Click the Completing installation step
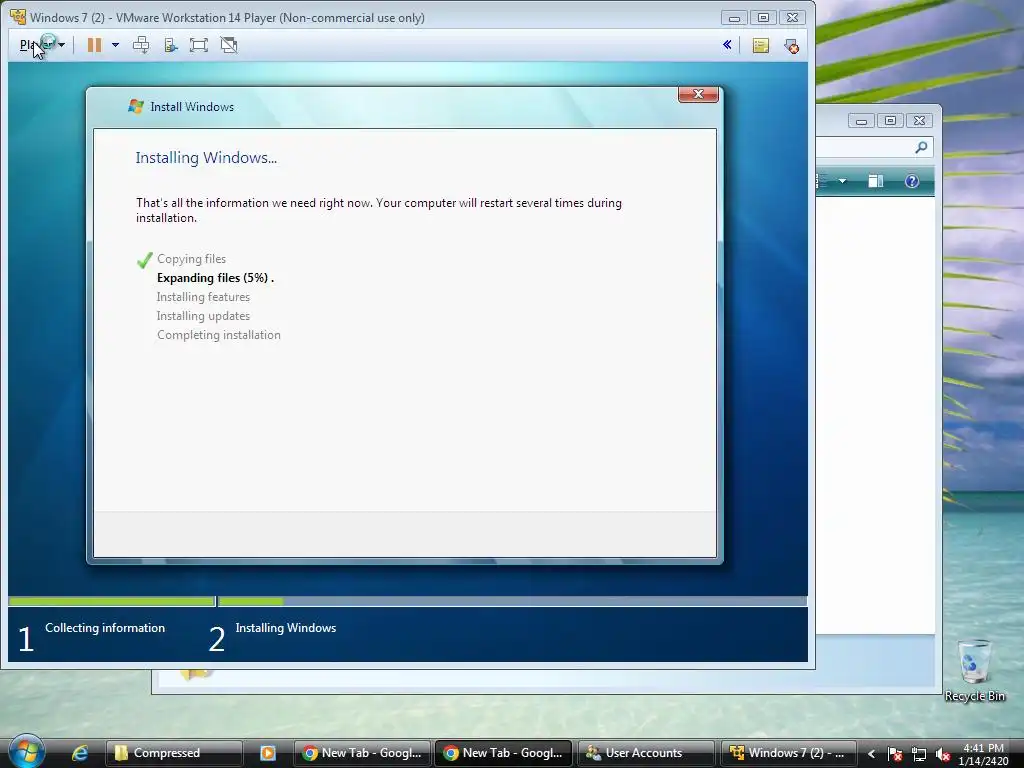The width and height of the screenshot is (1024, 768). pos(219,334)
